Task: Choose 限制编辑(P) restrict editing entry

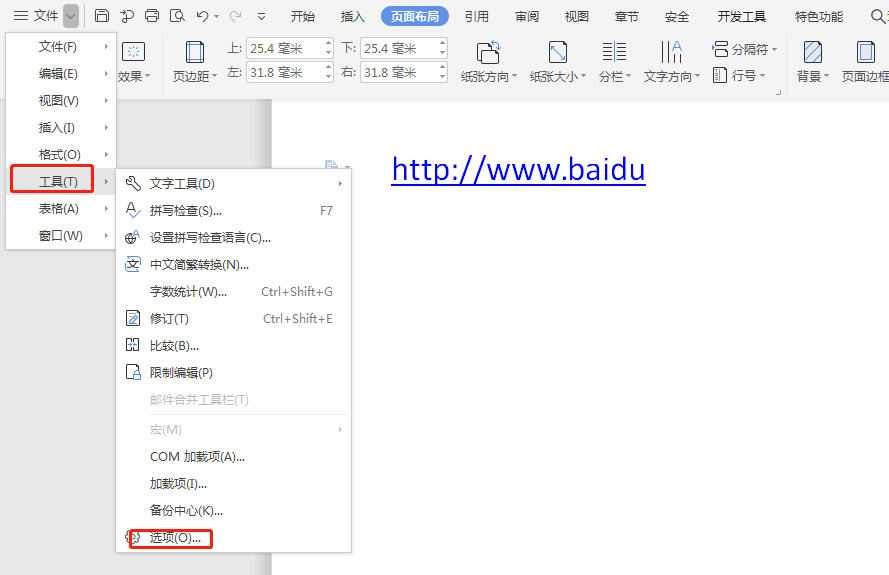Action: [234, 373]
